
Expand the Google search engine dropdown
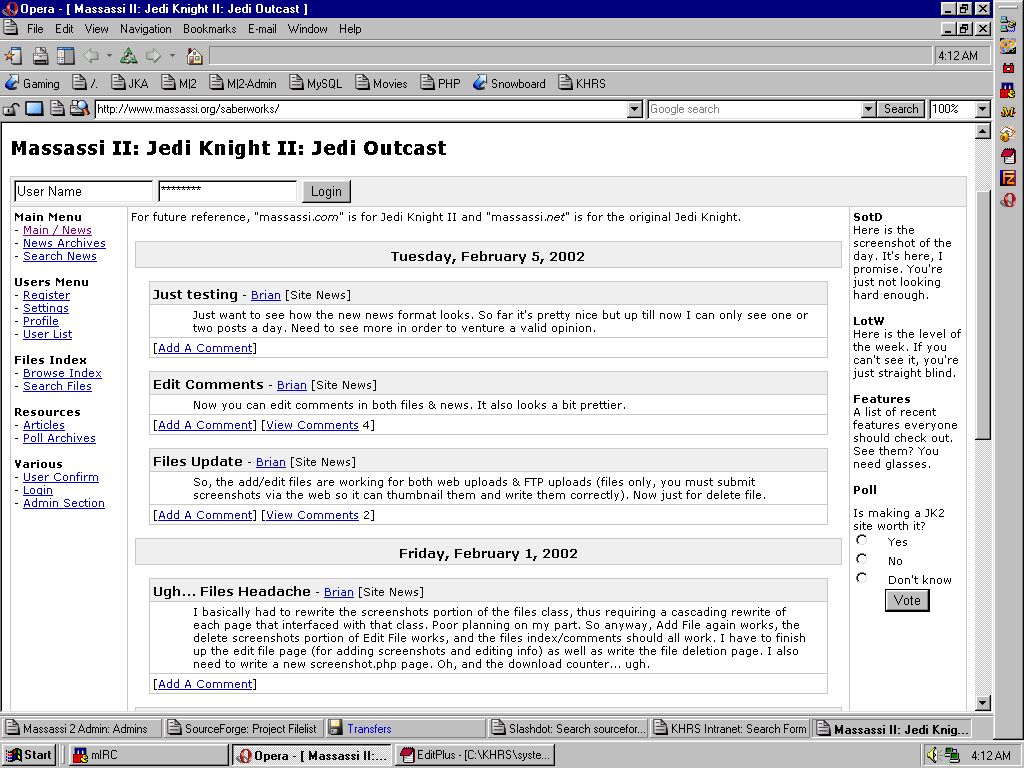click(868, 109)
